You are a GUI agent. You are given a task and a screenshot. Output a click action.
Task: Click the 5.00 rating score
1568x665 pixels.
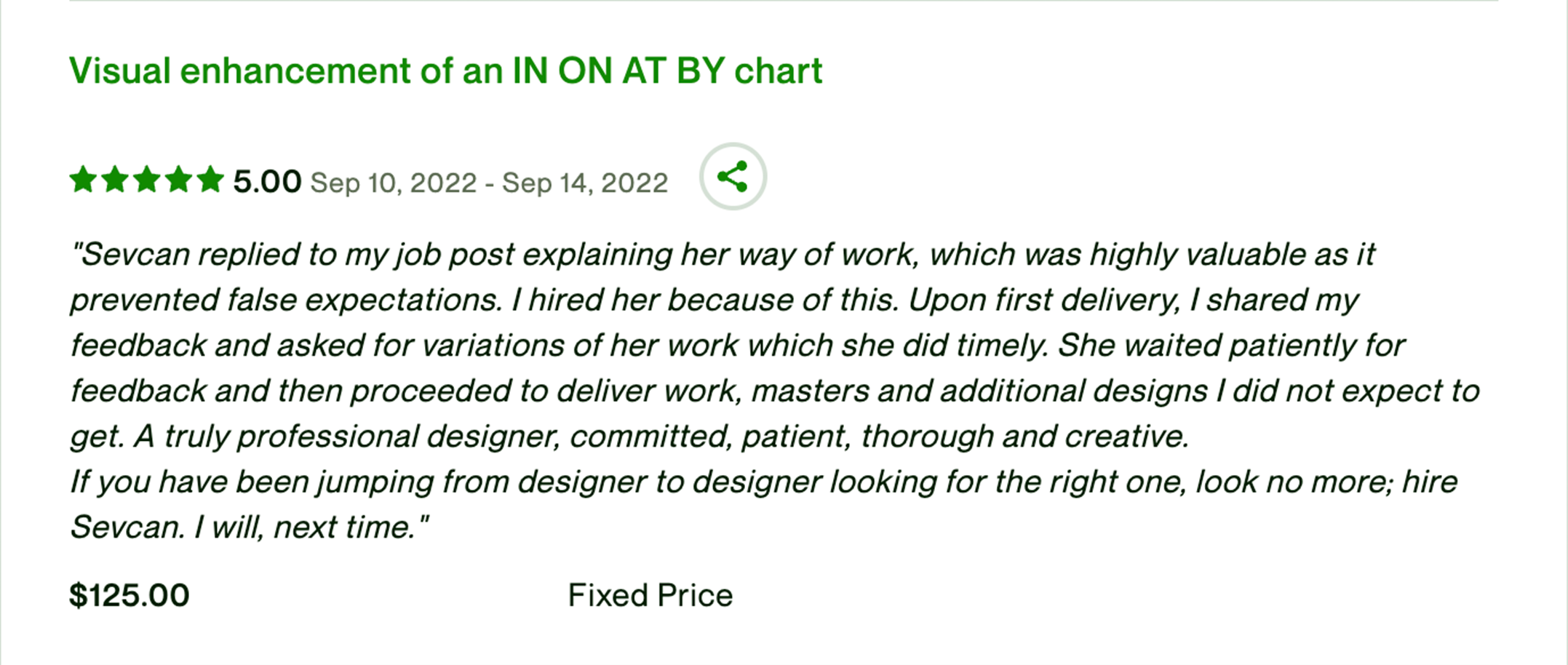[266, 181]
